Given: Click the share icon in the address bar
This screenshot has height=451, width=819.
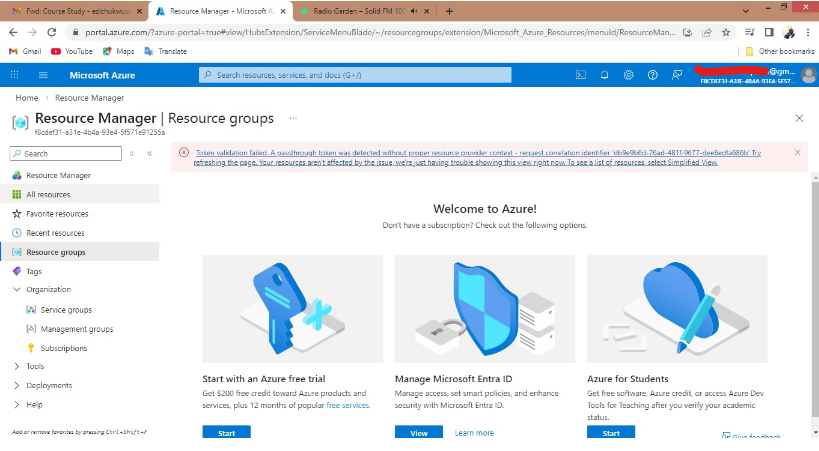Looking at the screenshot, I should [707, 32].
